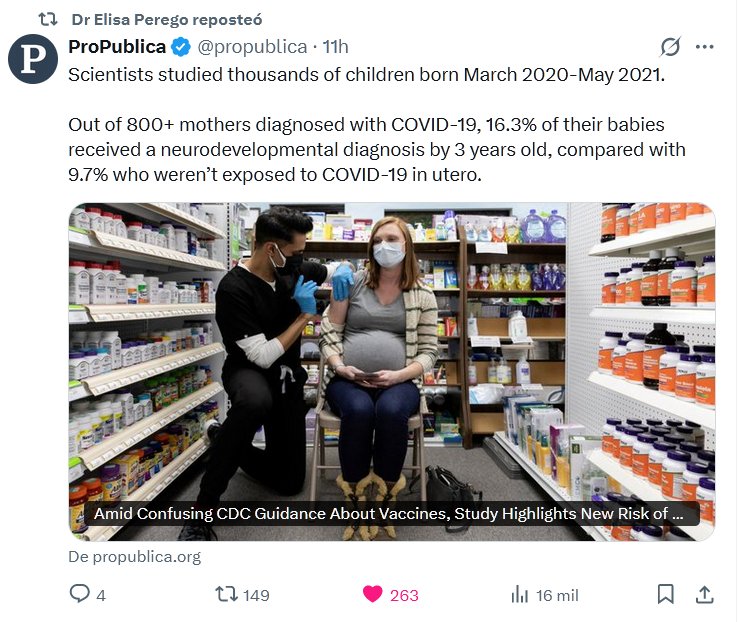Open the three-dot more options menu

point(705,47)
